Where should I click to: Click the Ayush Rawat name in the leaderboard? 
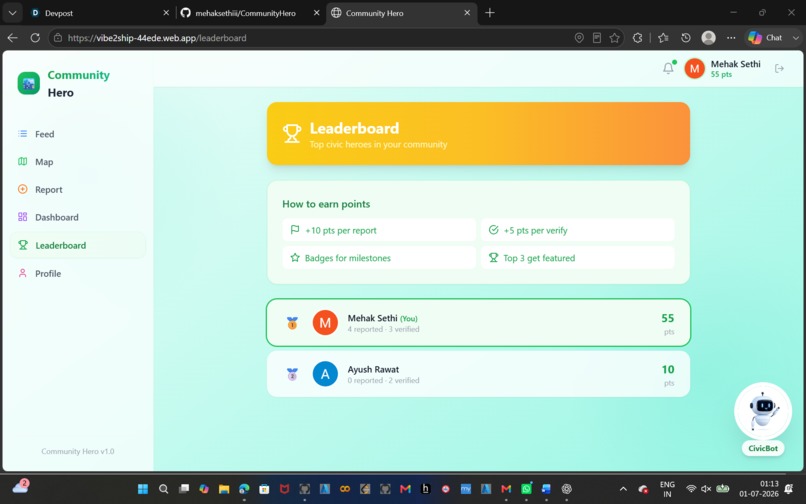click(373, 369)
